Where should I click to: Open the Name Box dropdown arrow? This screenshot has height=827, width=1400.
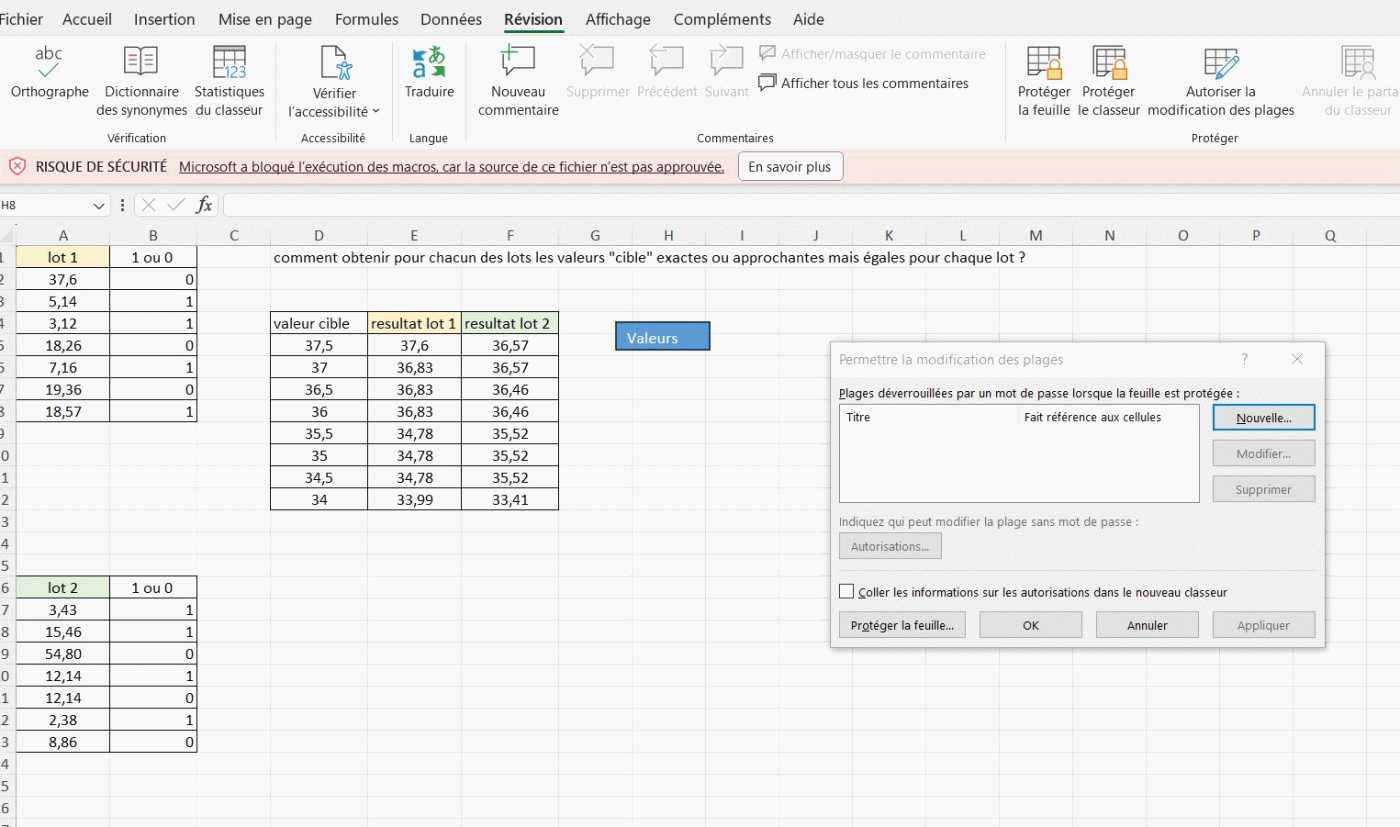99,205
